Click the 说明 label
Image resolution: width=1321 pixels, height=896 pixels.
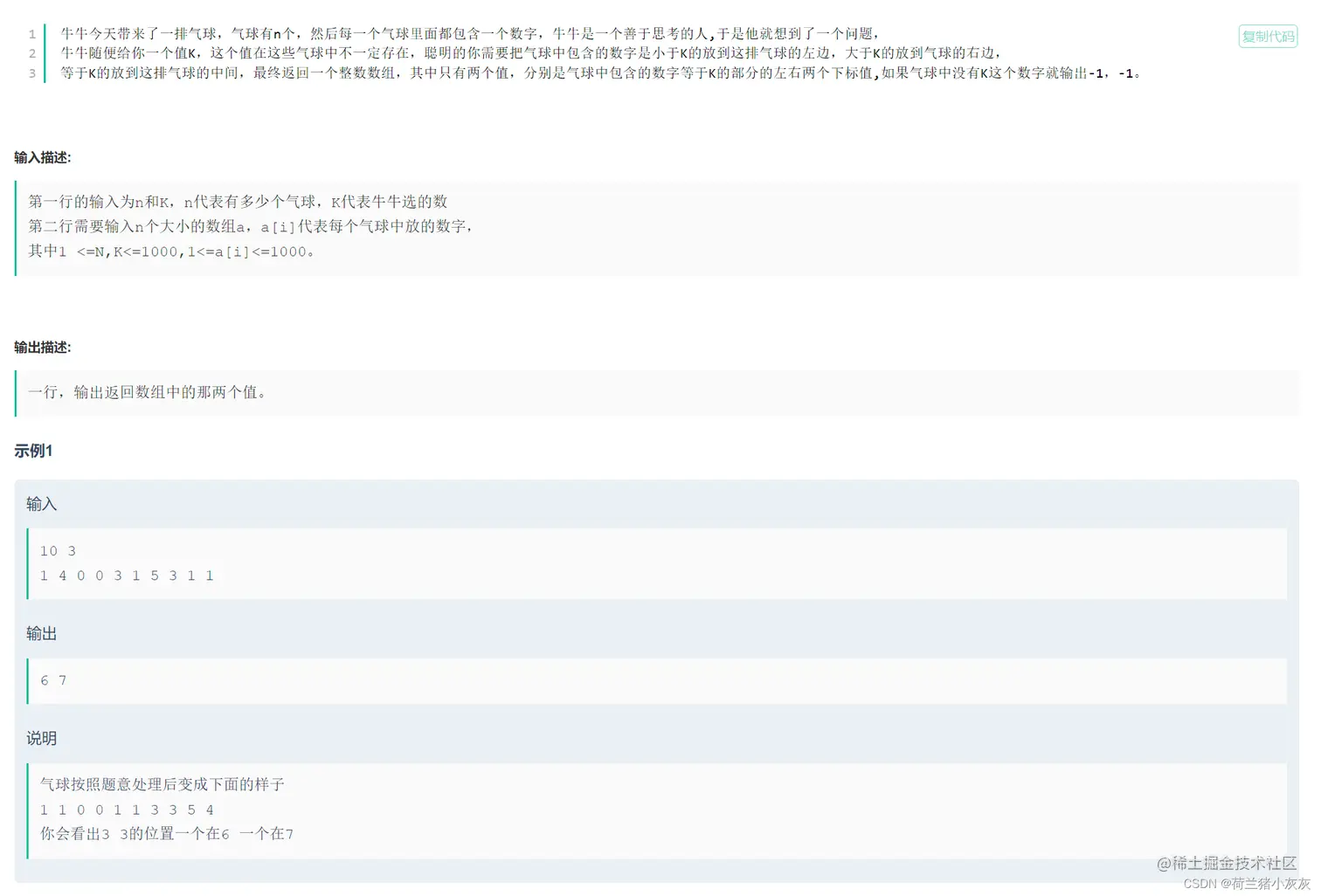41,738
